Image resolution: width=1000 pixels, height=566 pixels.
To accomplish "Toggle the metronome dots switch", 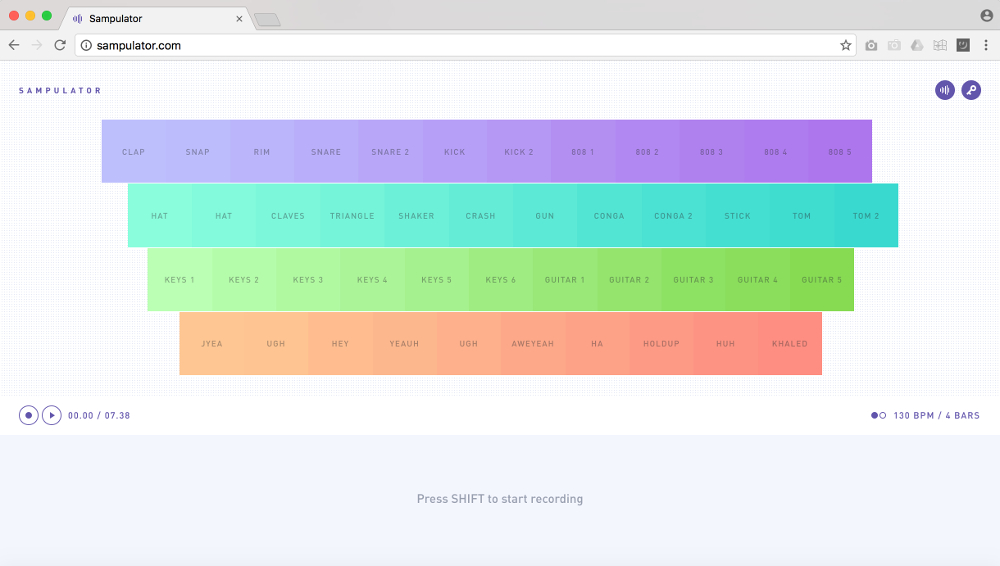I will [878, 415].
